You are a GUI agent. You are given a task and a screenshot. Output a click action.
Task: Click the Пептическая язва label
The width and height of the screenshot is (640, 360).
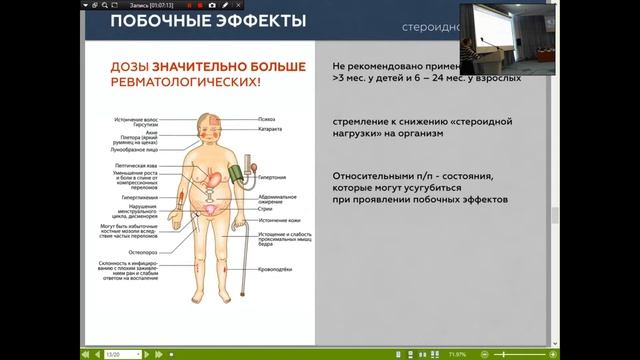tap(136, 166)
